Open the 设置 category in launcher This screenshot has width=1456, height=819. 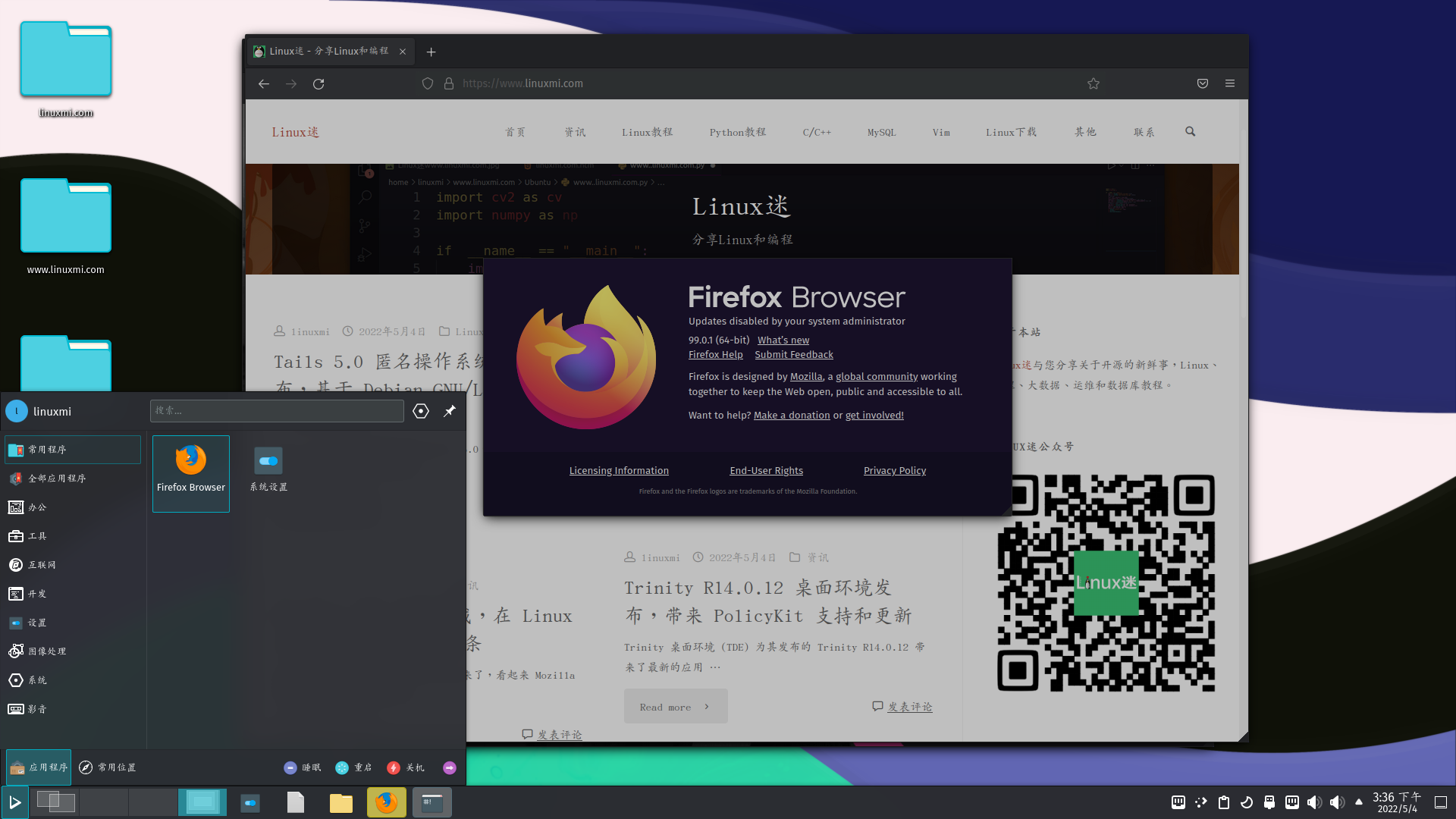[73, 623]
